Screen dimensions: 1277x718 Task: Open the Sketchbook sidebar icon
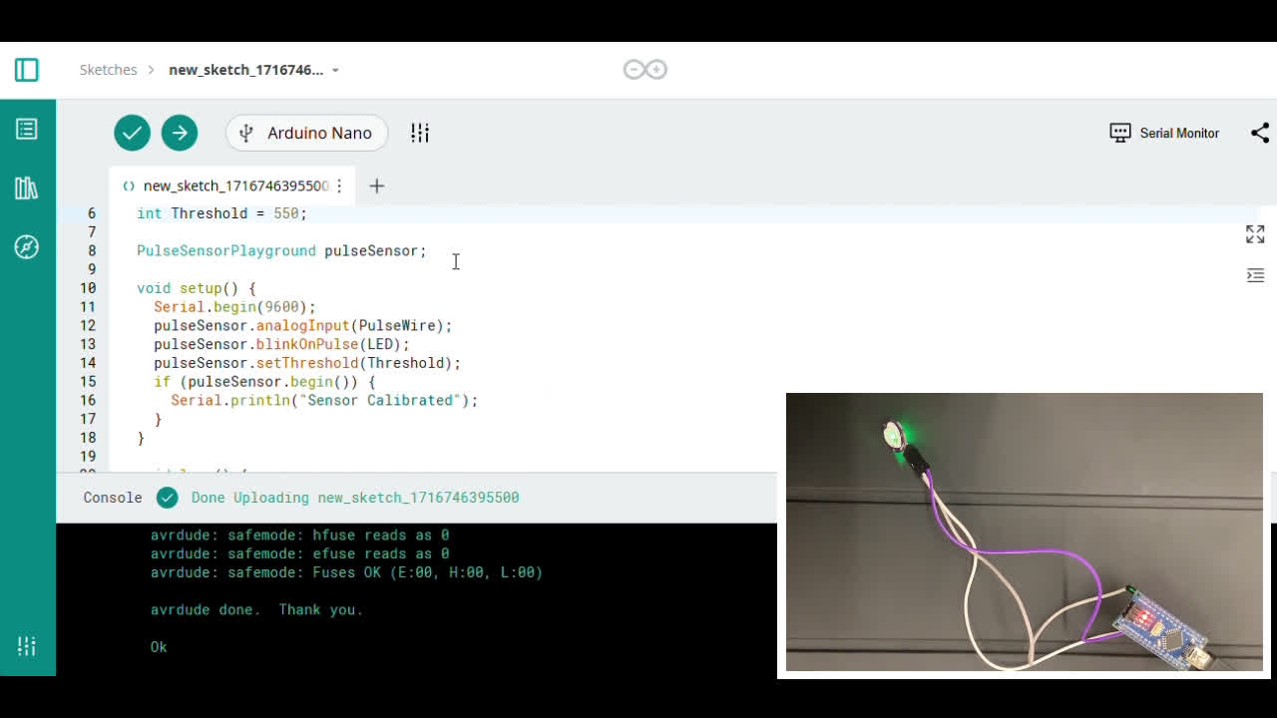[27, 129]
